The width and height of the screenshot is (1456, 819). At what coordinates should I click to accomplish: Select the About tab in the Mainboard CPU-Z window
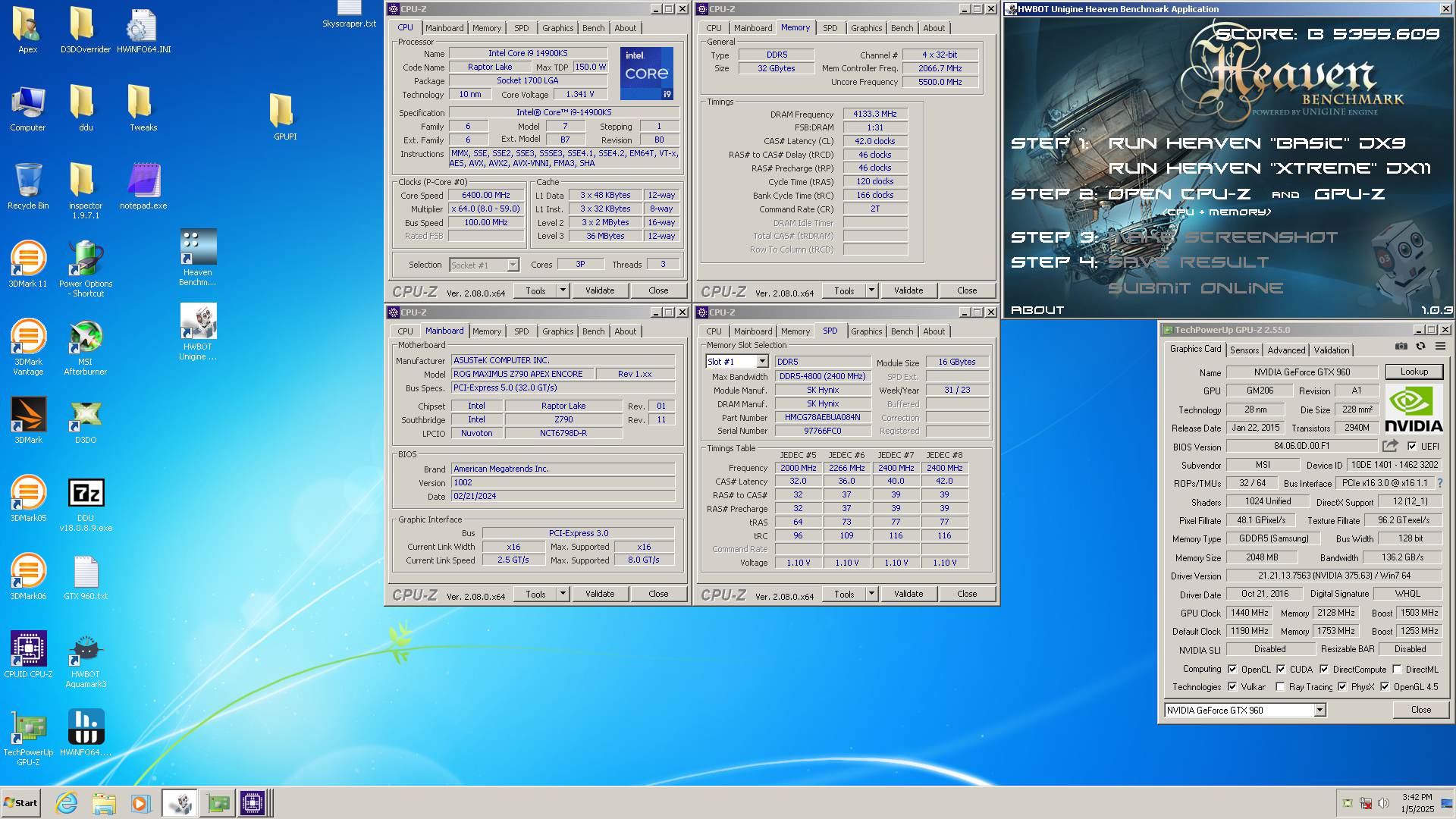[x=626, y=331]
